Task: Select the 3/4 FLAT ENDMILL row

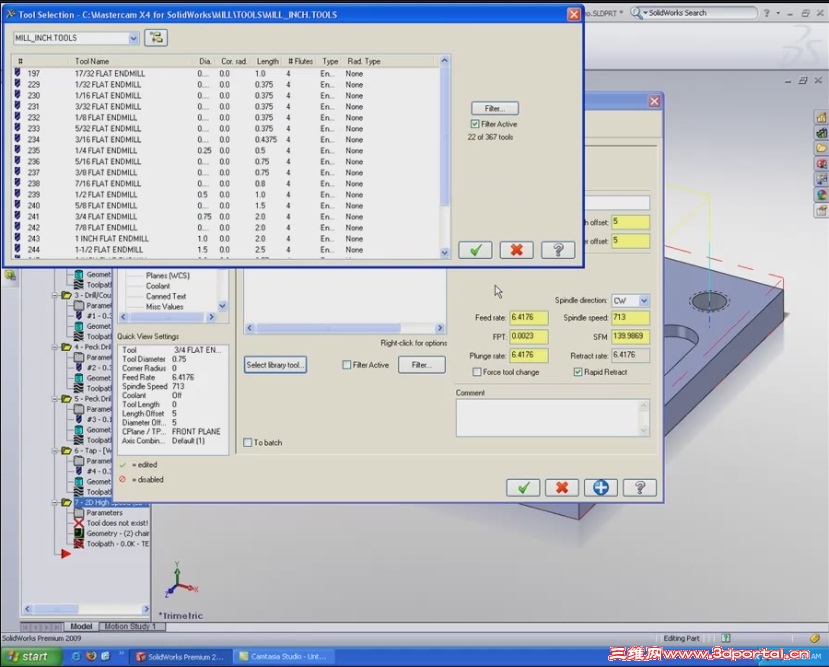Action: [227, 217]
